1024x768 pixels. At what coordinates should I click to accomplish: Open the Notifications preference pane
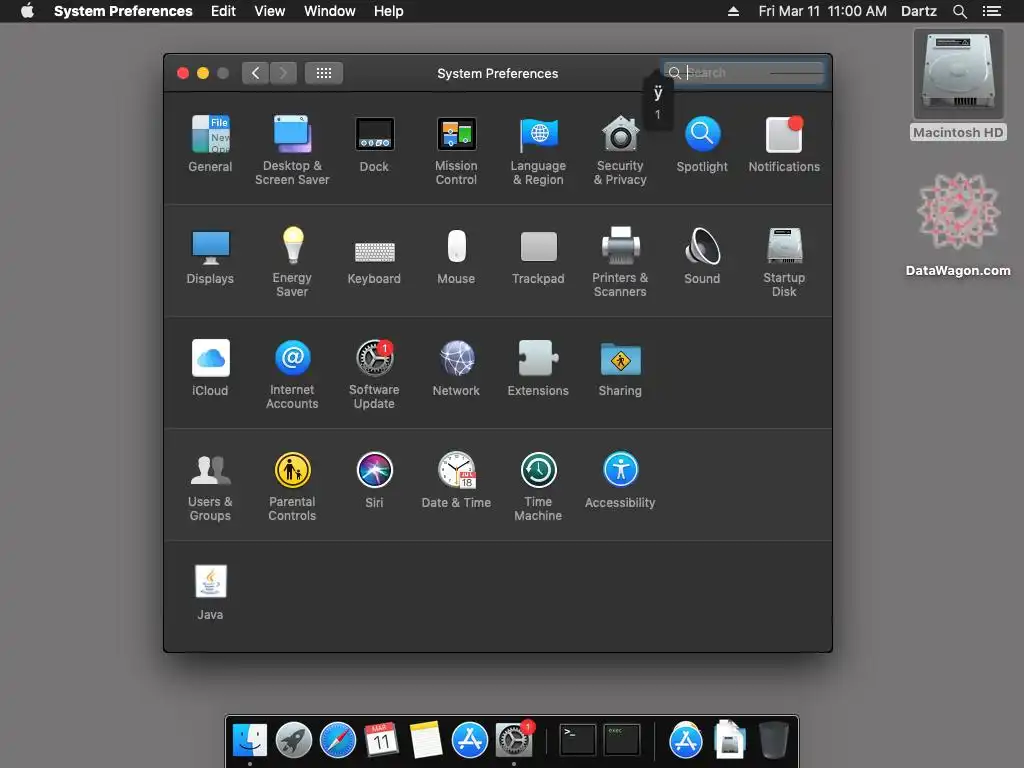(x=784, y=144)
